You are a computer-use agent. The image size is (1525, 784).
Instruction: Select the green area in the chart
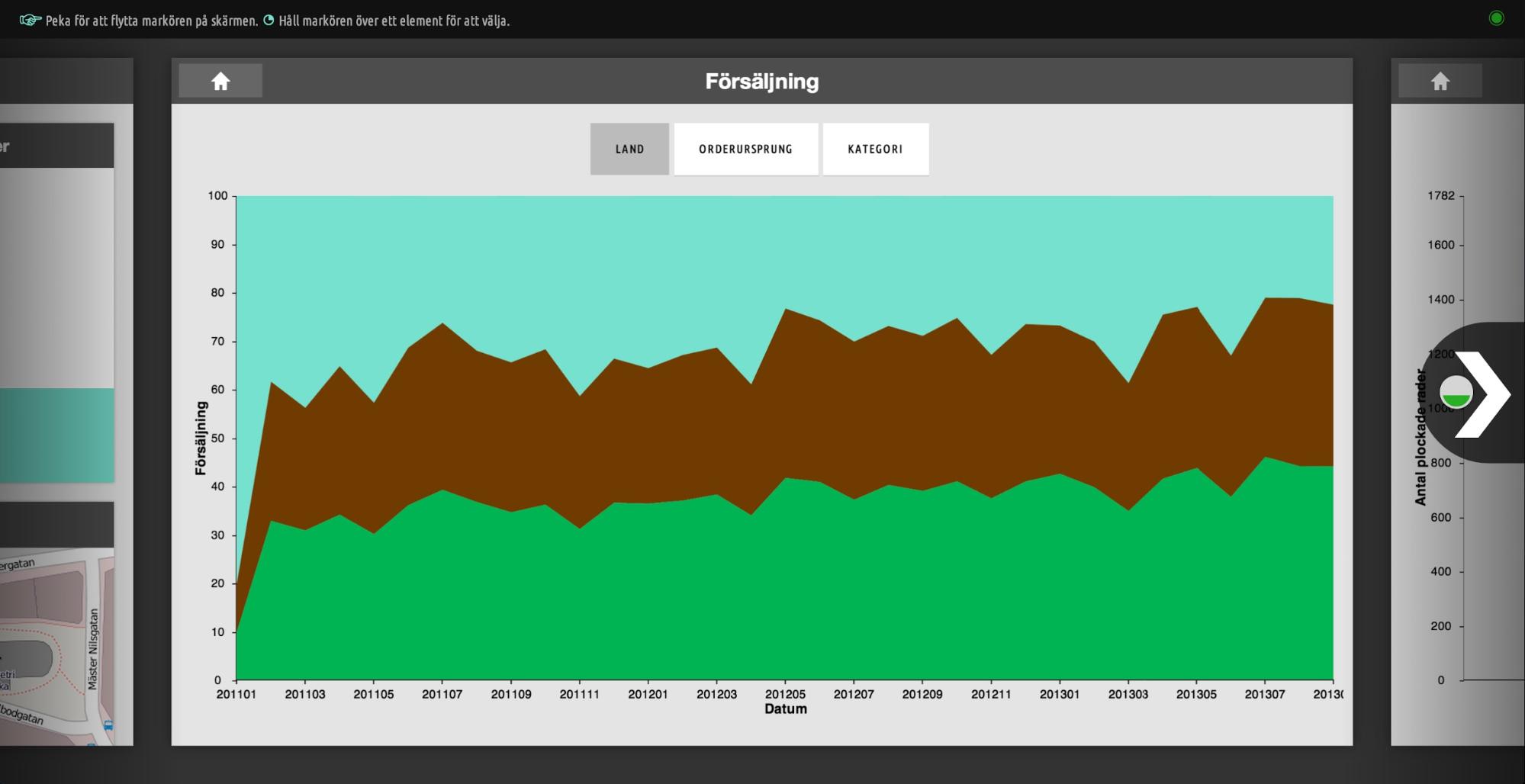[763, 595]
